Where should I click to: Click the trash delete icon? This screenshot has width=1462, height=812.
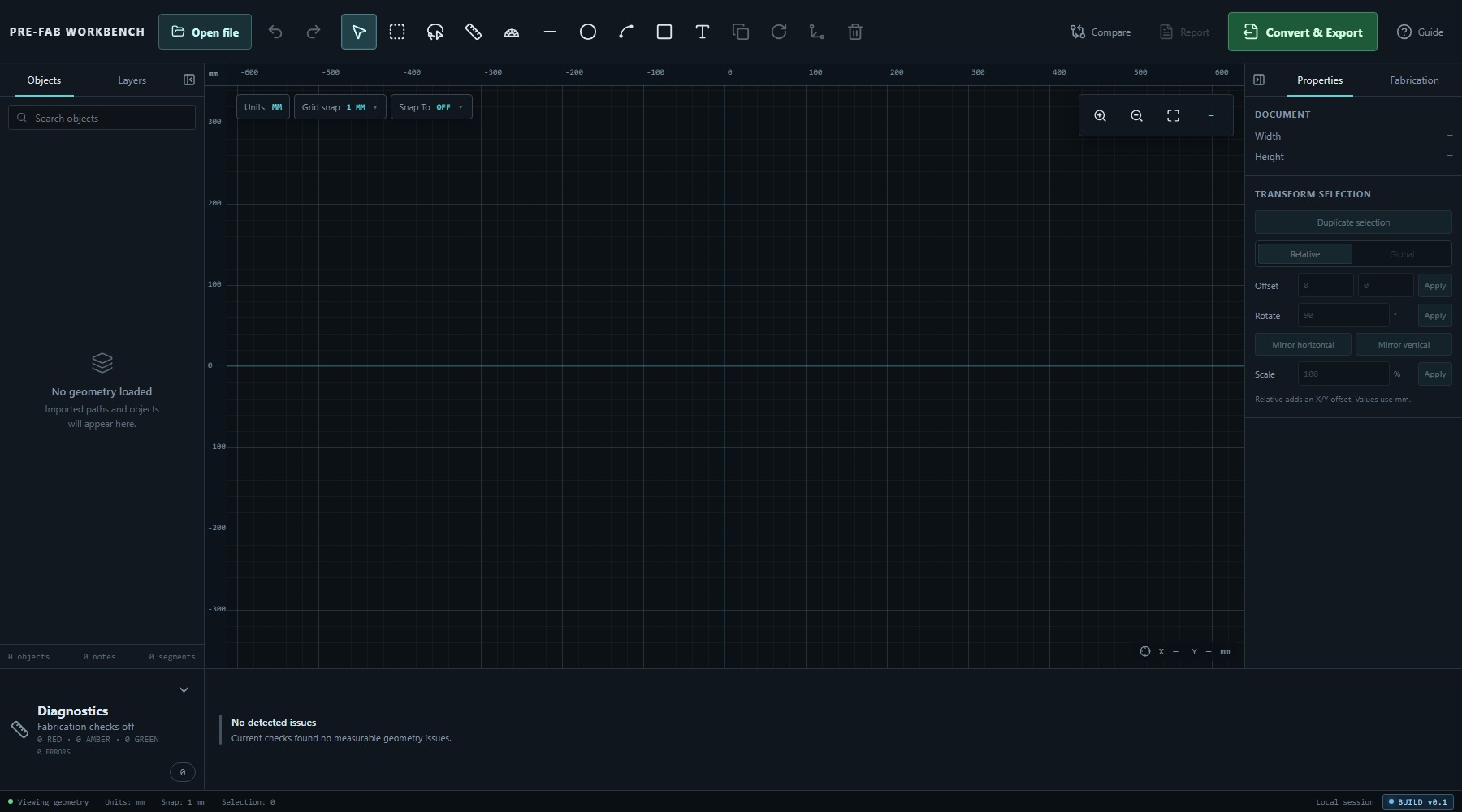coord(855,32)
